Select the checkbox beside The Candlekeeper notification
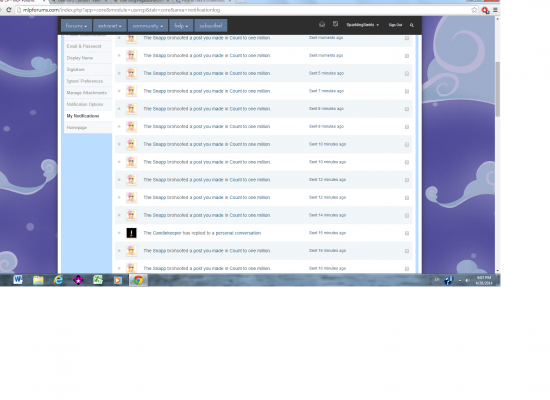The height and width of the screenshot is (400, 550). pyautogui.click(x=407, y=233)
